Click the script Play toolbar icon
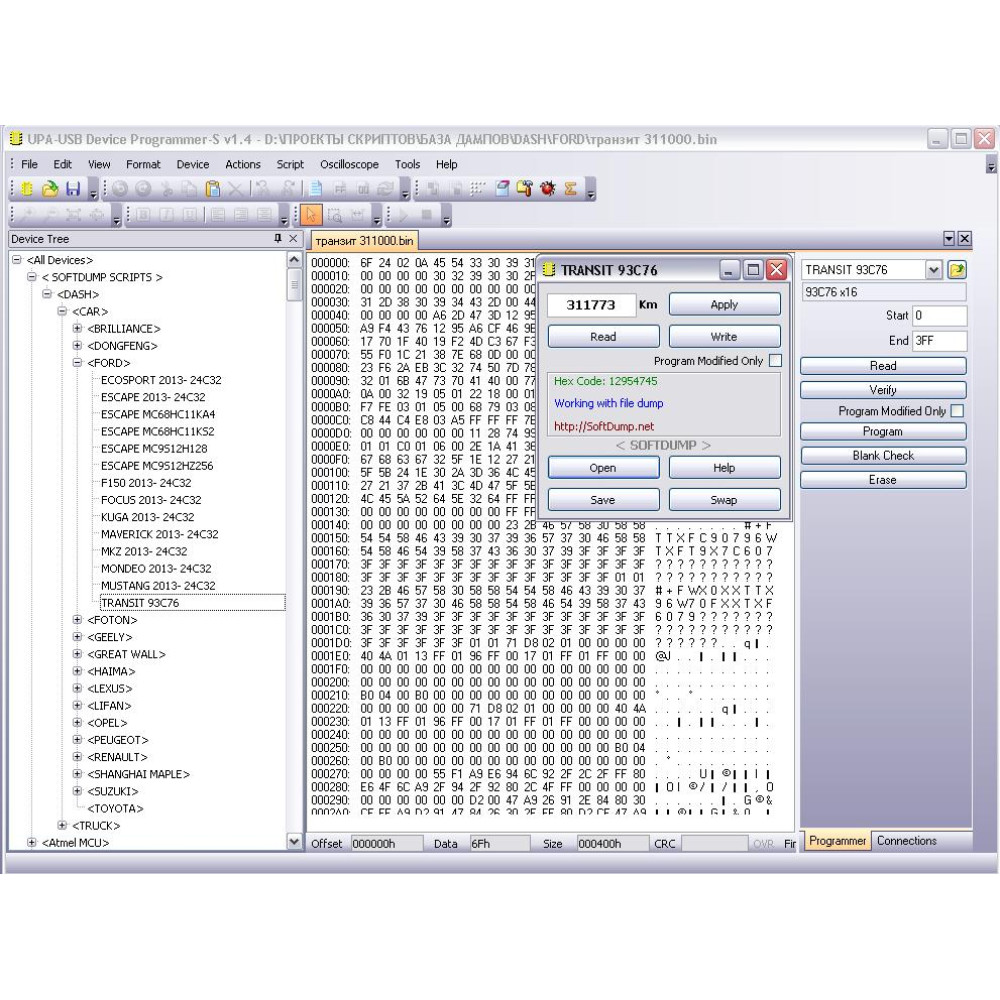 (403, 215)
